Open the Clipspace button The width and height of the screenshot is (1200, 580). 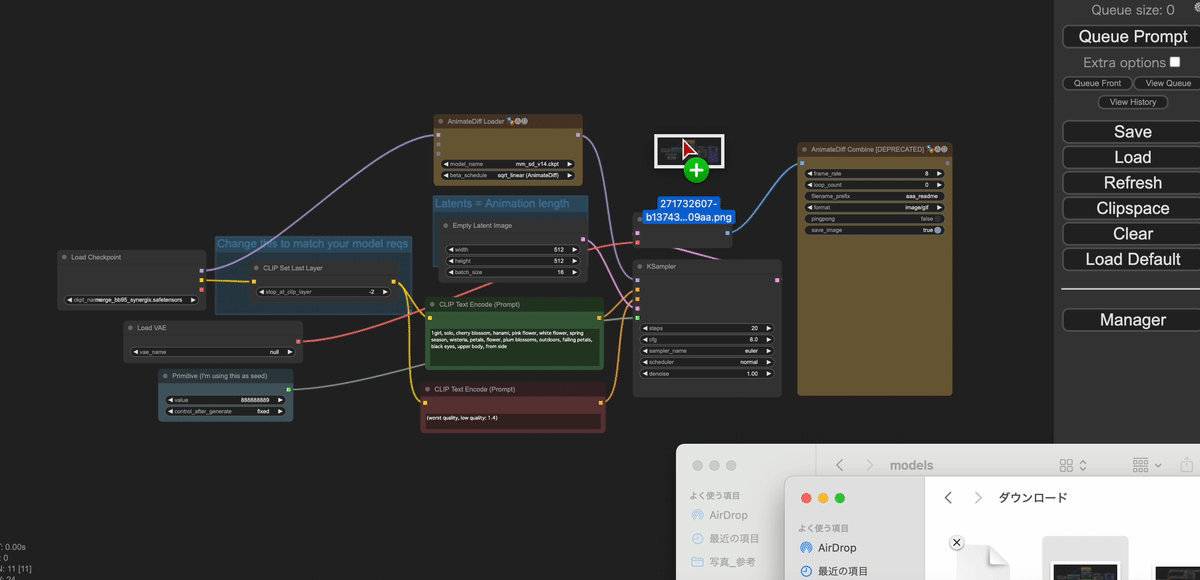[x=1133, y=208]
